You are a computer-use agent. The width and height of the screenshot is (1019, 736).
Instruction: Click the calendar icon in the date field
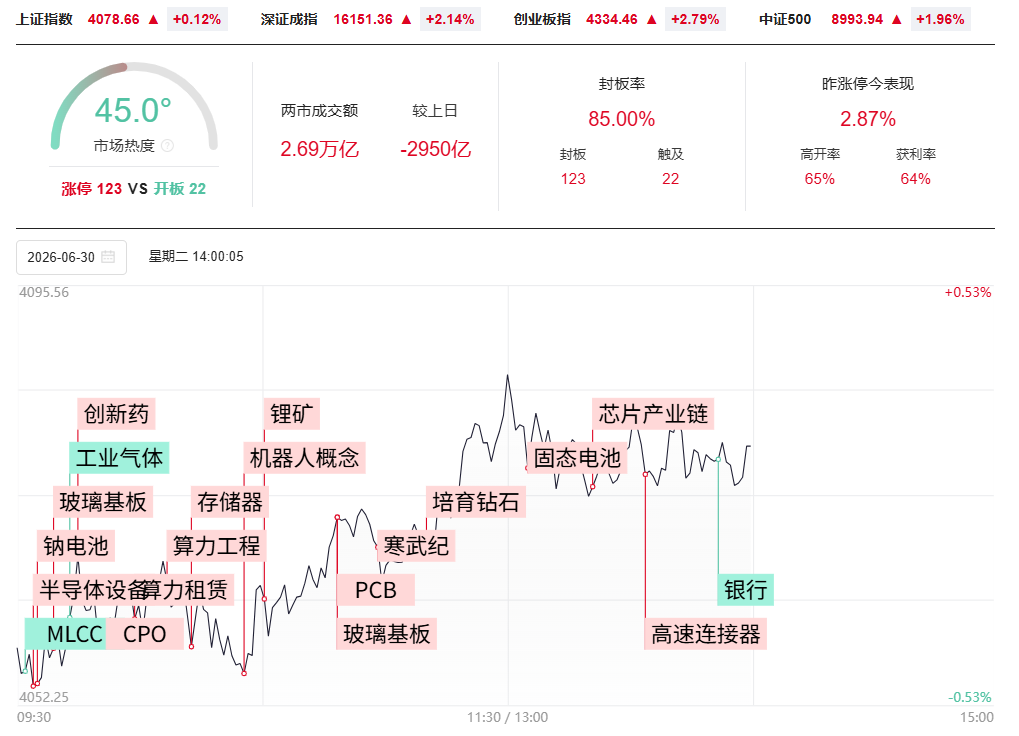tap(109, 257)
